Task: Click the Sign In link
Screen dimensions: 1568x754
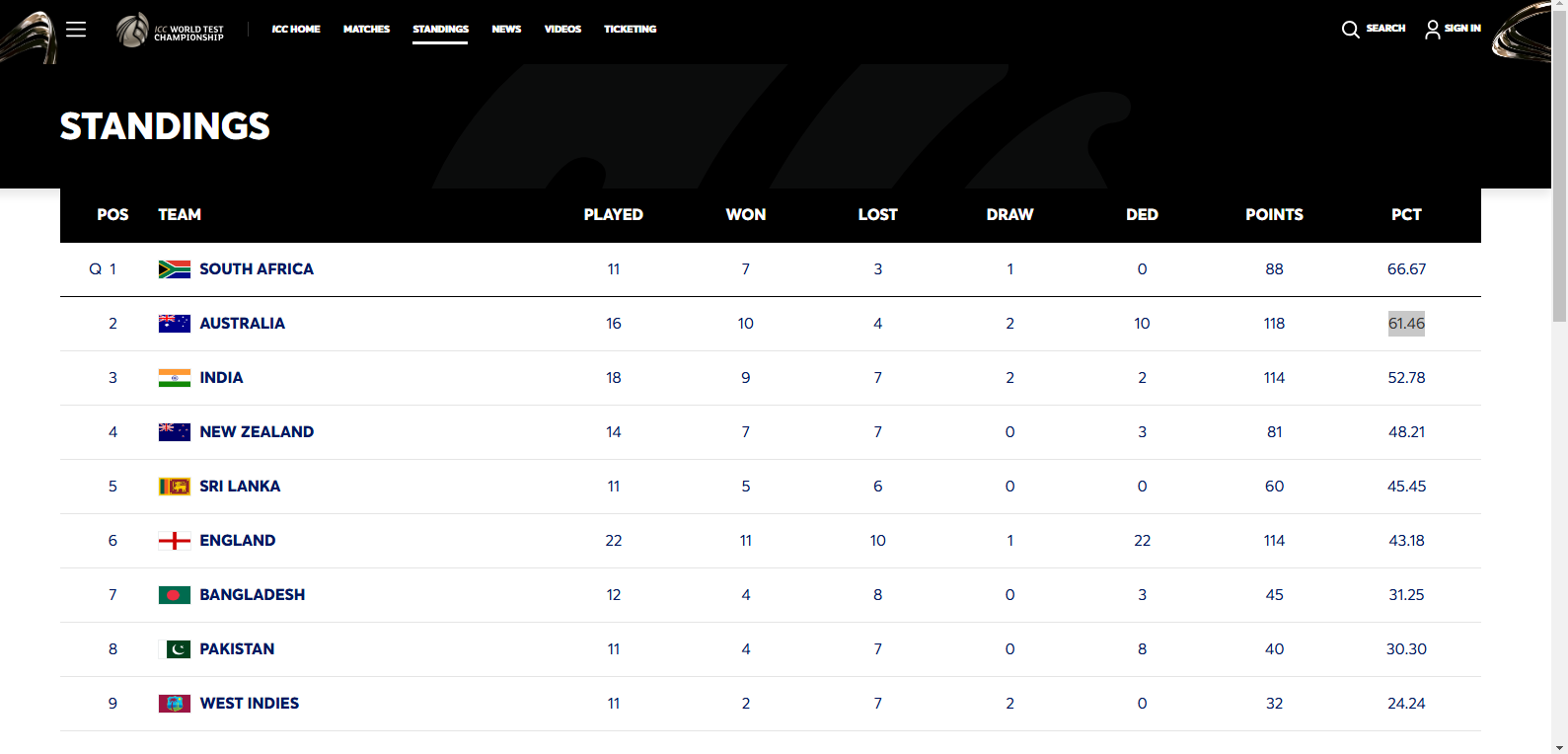Action: click(1462, 29)
